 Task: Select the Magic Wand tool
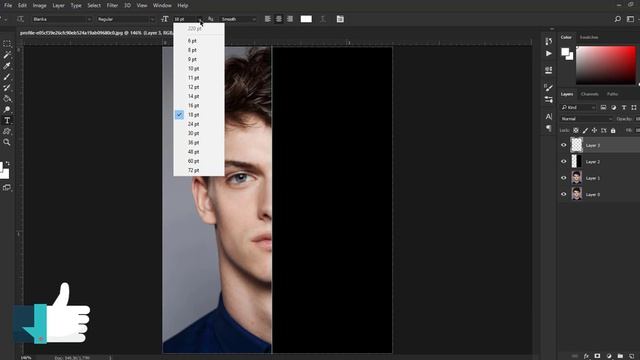tap(7, 55)
